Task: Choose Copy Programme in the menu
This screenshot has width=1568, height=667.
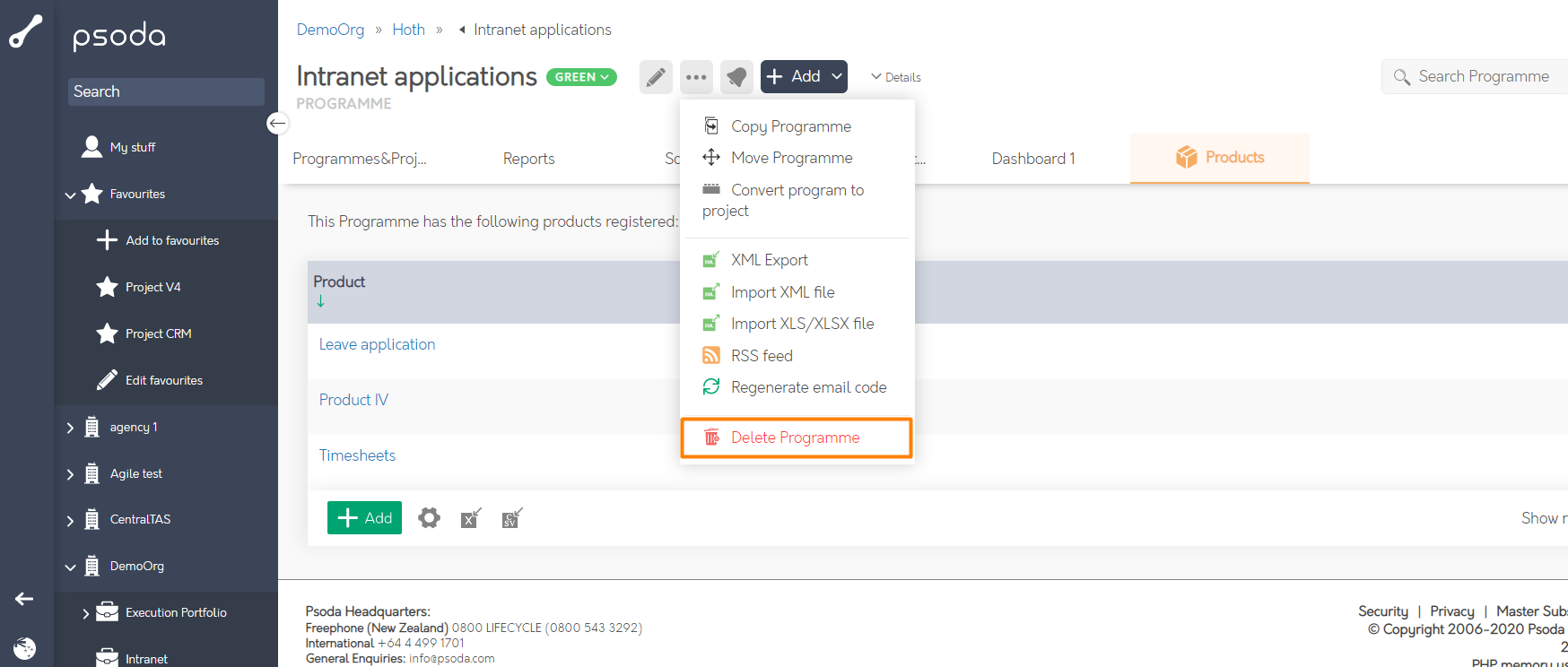Action: coord(790,126)
